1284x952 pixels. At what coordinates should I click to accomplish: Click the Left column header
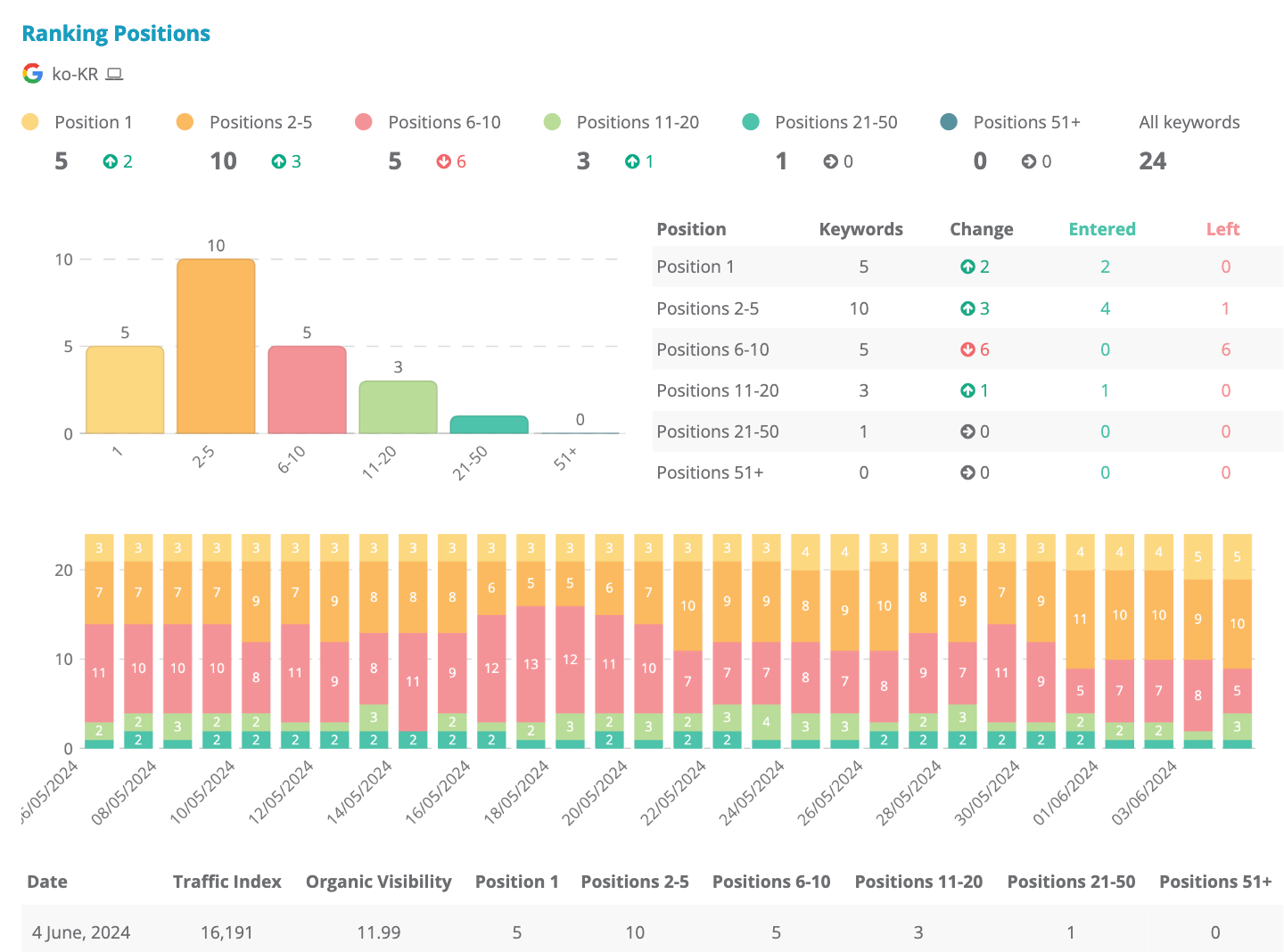pyautogui.click(x=1222, y=229)
